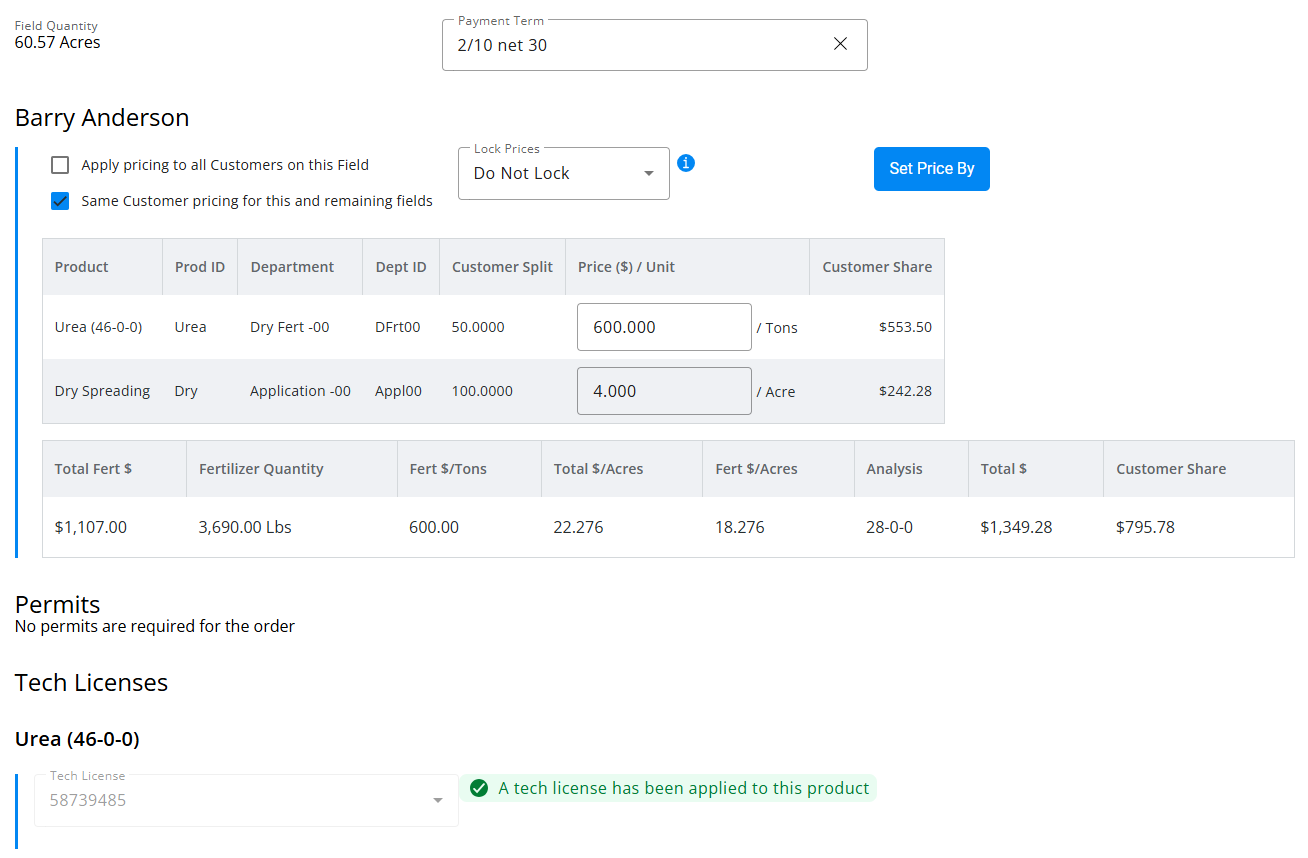1308x858 pixels.
Task: Click the Dry Spreading price per Acre field
Action: (x=663, y=391)
